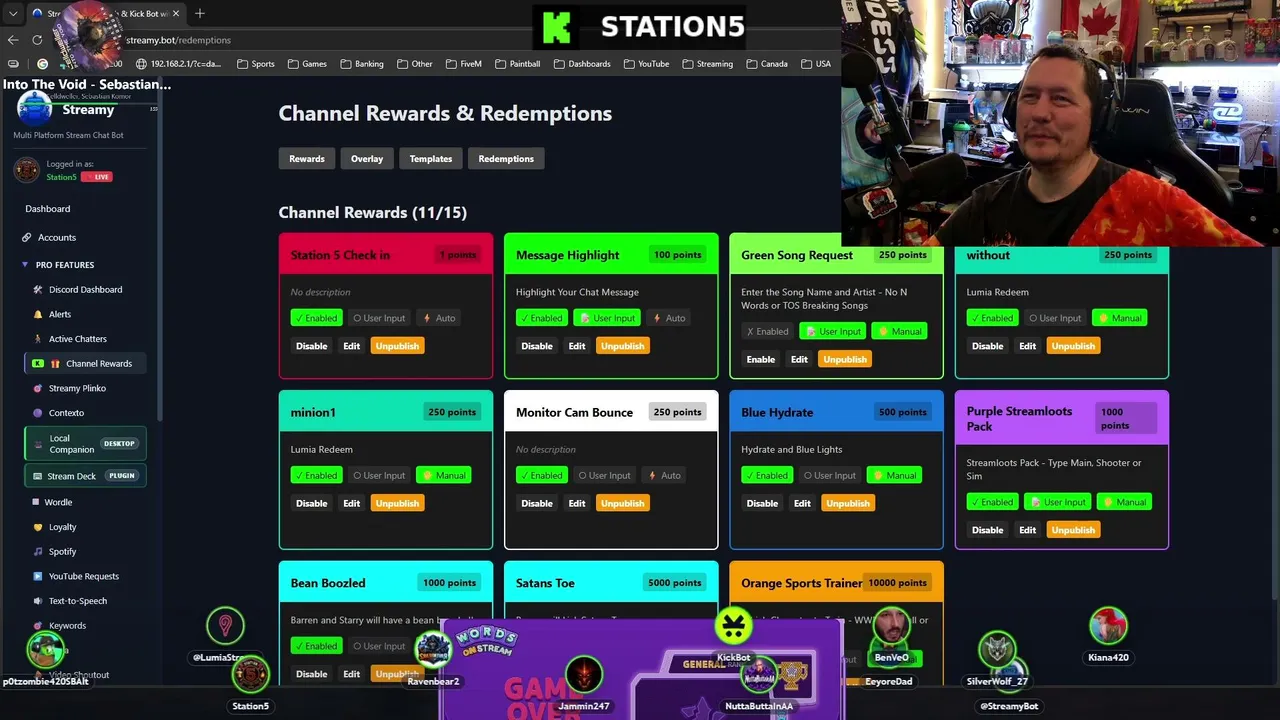Click the Contexto purple circle icon
Image resolution: width=1280 pixels, height=720 pixels.
click(38, 413)
